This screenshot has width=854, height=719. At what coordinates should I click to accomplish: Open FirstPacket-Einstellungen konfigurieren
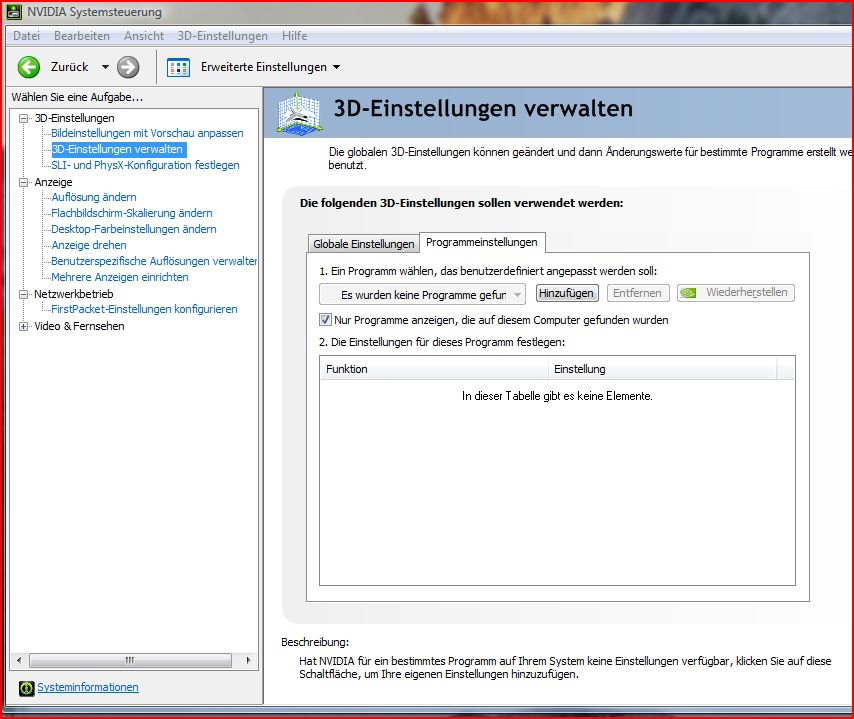(x=144, y=309)
